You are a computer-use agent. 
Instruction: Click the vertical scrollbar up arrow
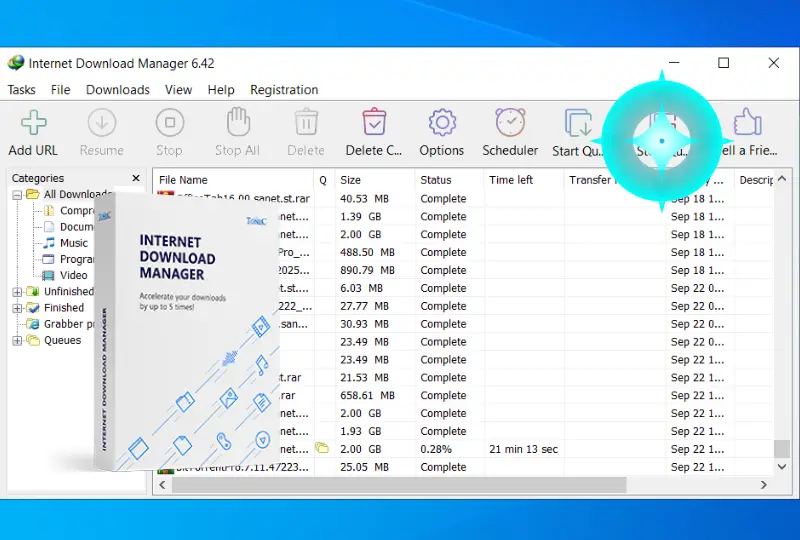pos(782,179)
